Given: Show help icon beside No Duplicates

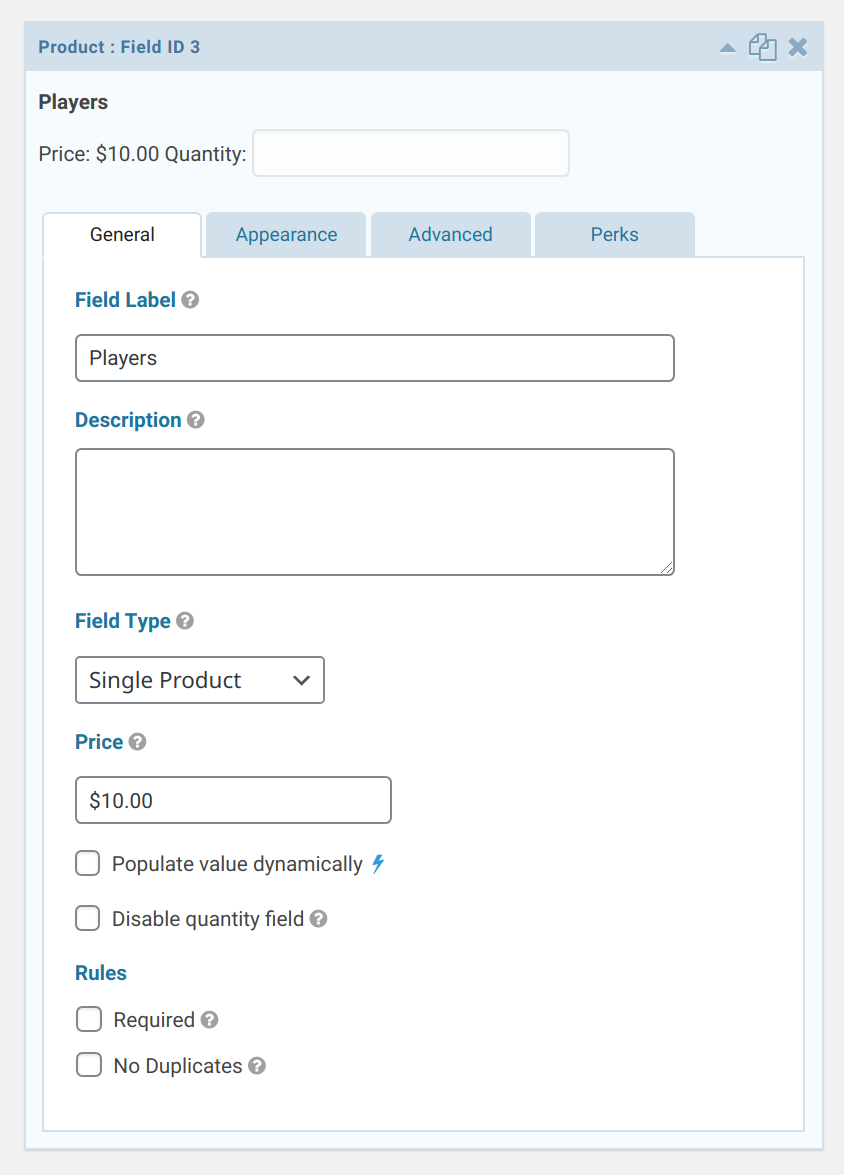Looking at the screenshot, I should click(x=257, y=1066).
